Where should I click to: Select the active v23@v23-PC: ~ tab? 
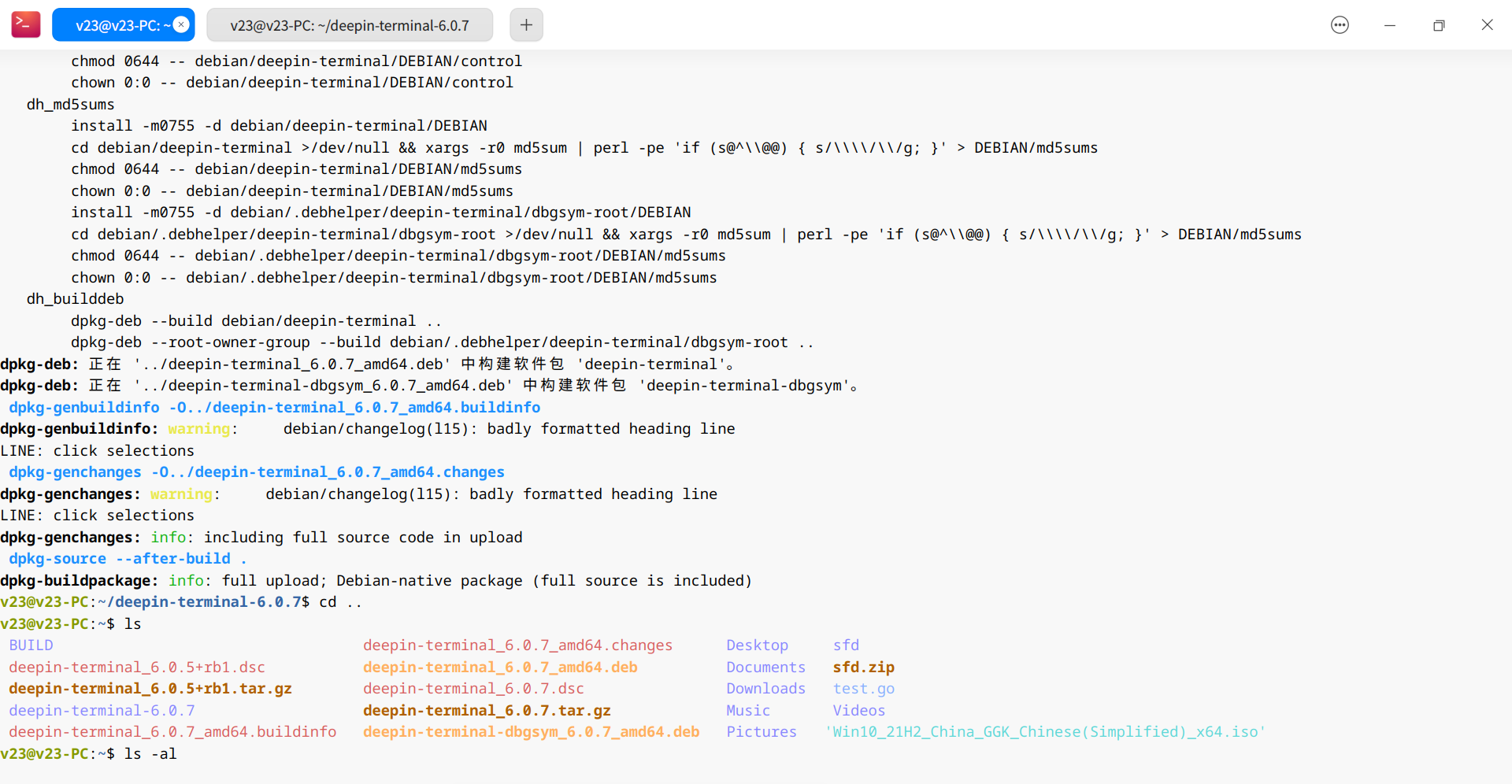click(x=123, y=25)
